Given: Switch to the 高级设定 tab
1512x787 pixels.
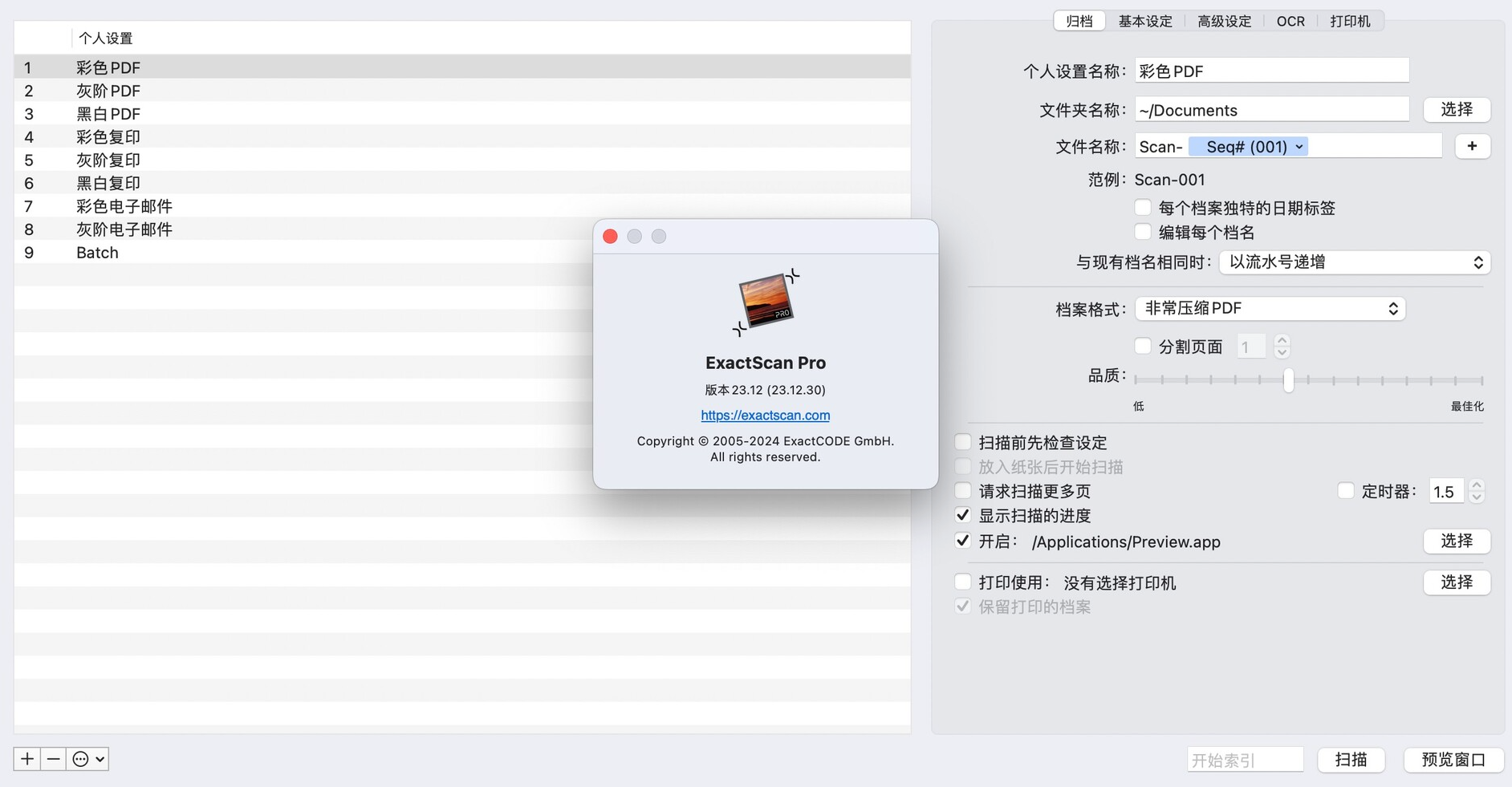Looking at the screenshot, I should point(1224,22).
